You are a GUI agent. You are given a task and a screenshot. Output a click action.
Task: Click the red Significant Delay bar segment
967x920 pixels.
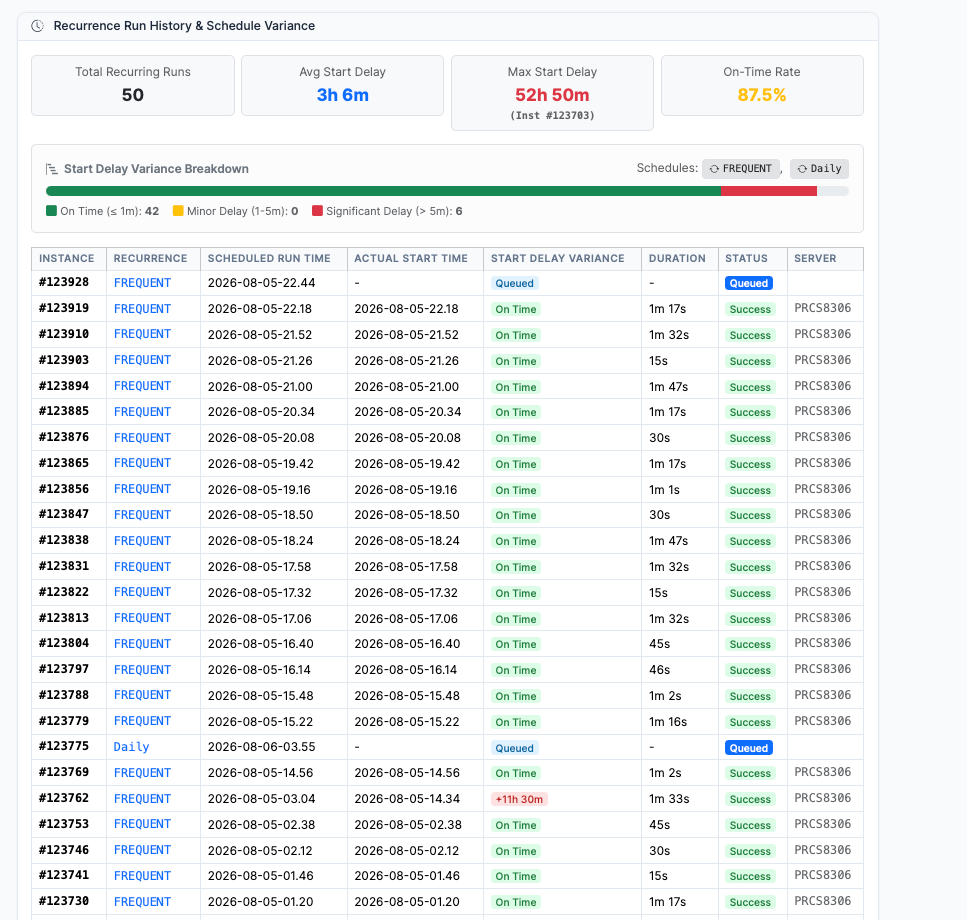tap(769, 191)
